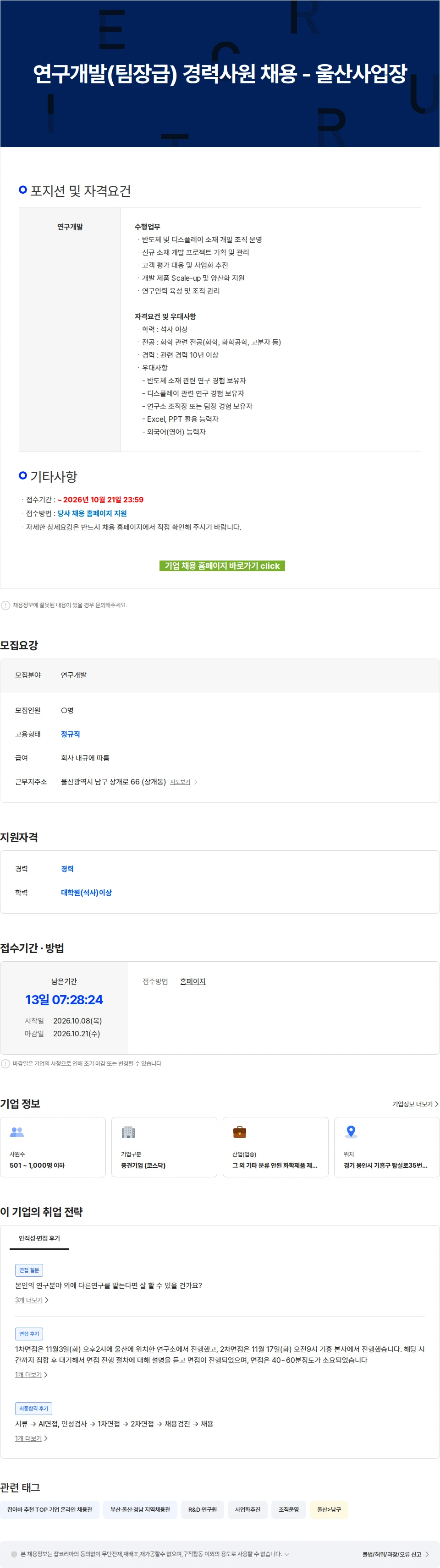Click the 대학원(석사)이상 education text
Screen dimensions: 440x1568
coord(86,893)
